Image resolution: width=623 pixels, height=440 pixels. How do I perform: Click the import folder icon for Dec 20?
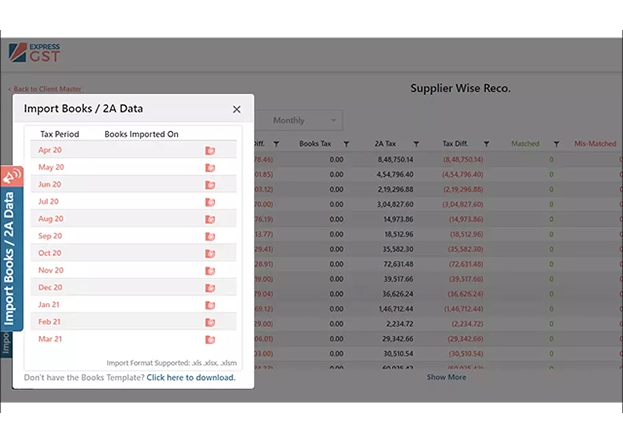point(210,288)
